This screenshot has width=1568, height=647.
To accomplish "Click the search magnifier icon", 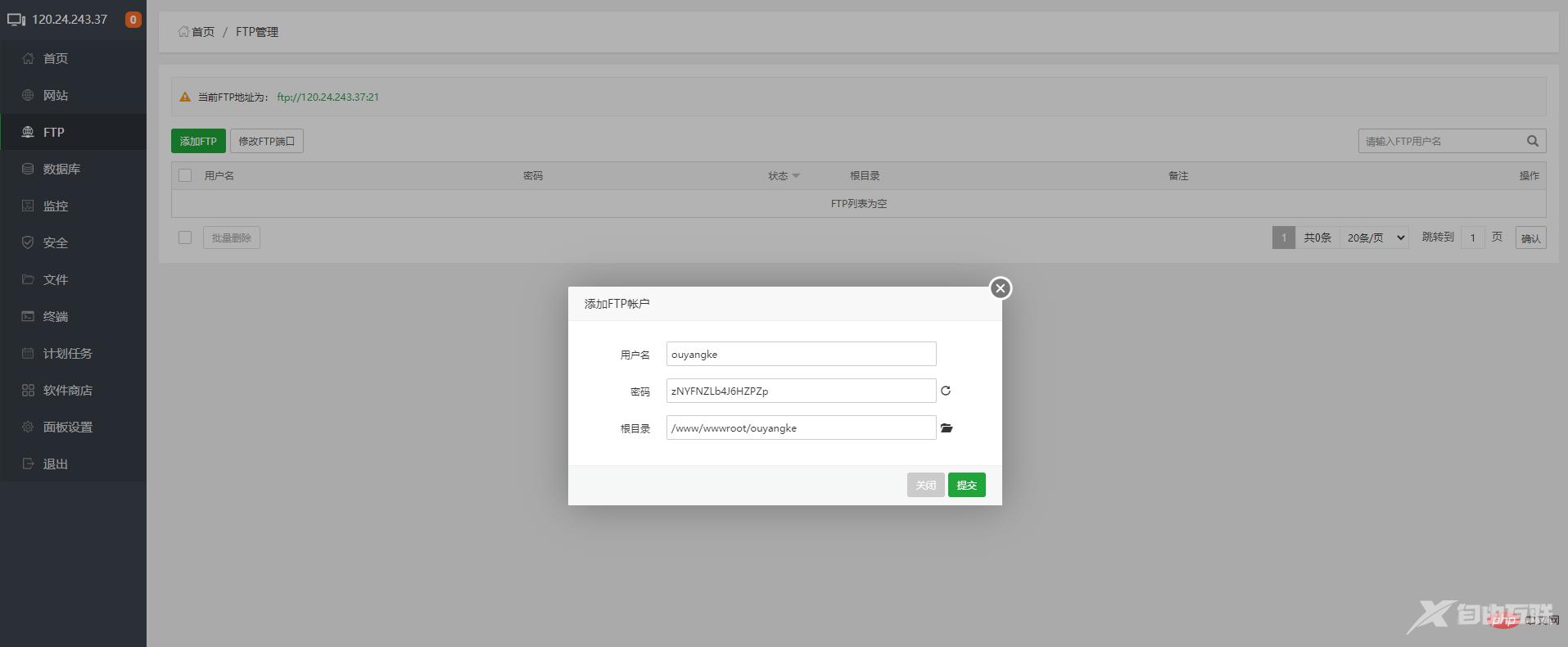I will click(1532, 141).
